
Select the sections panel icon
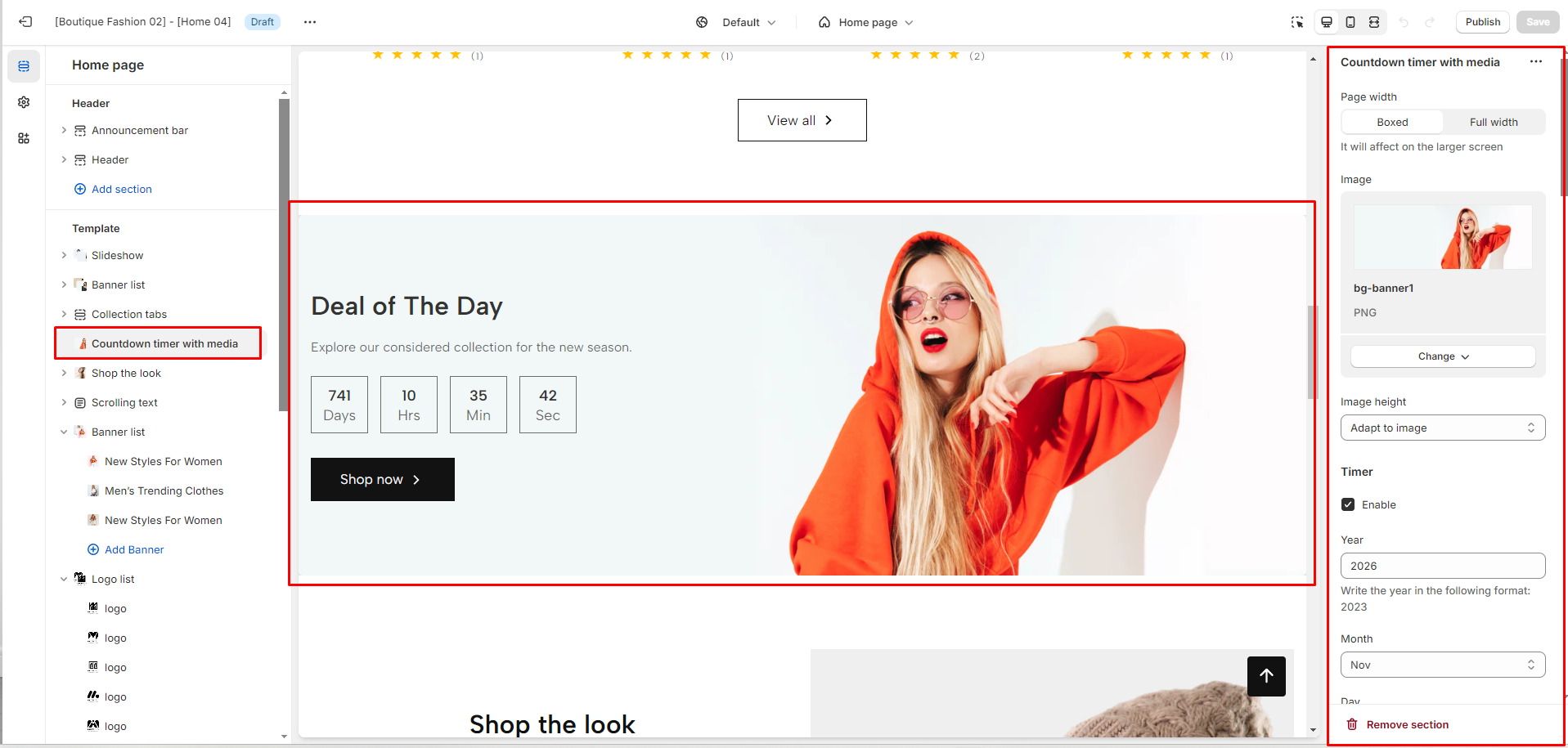[24, 66]
